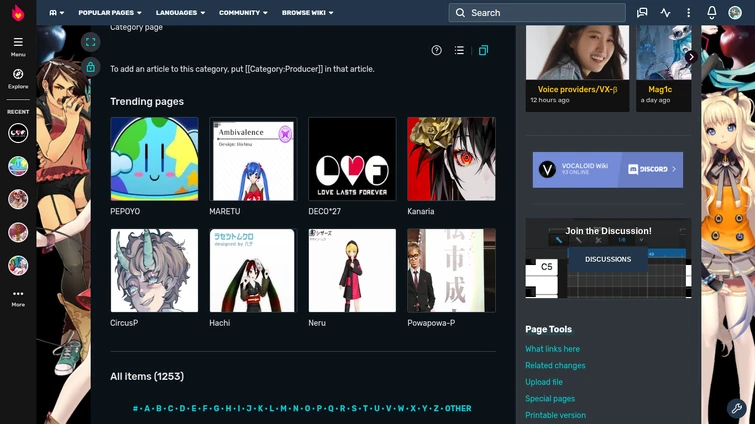Viewport: 755px width, 424px height.
Task: Switch to list view icon
Action: [459, 50]
